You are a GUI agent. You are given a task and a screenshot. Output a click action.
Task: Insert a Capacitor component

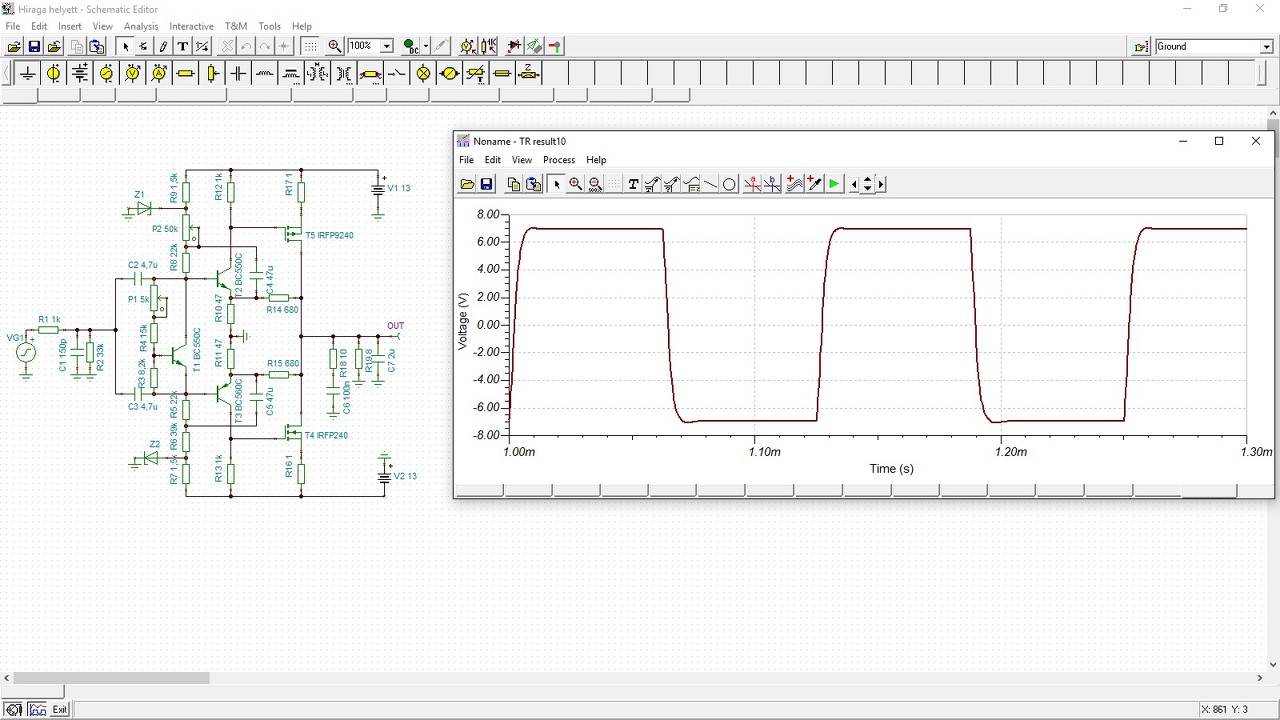[x=238, y=73]
